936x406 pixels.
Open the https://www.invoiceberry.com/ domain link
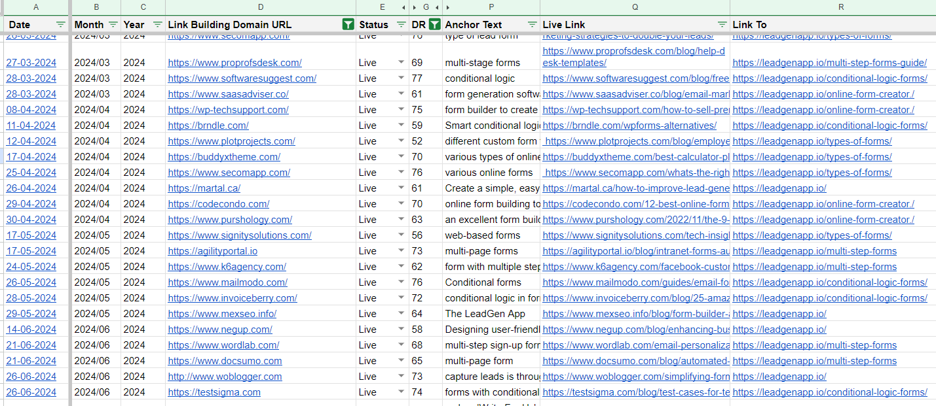tap(232, 298)
